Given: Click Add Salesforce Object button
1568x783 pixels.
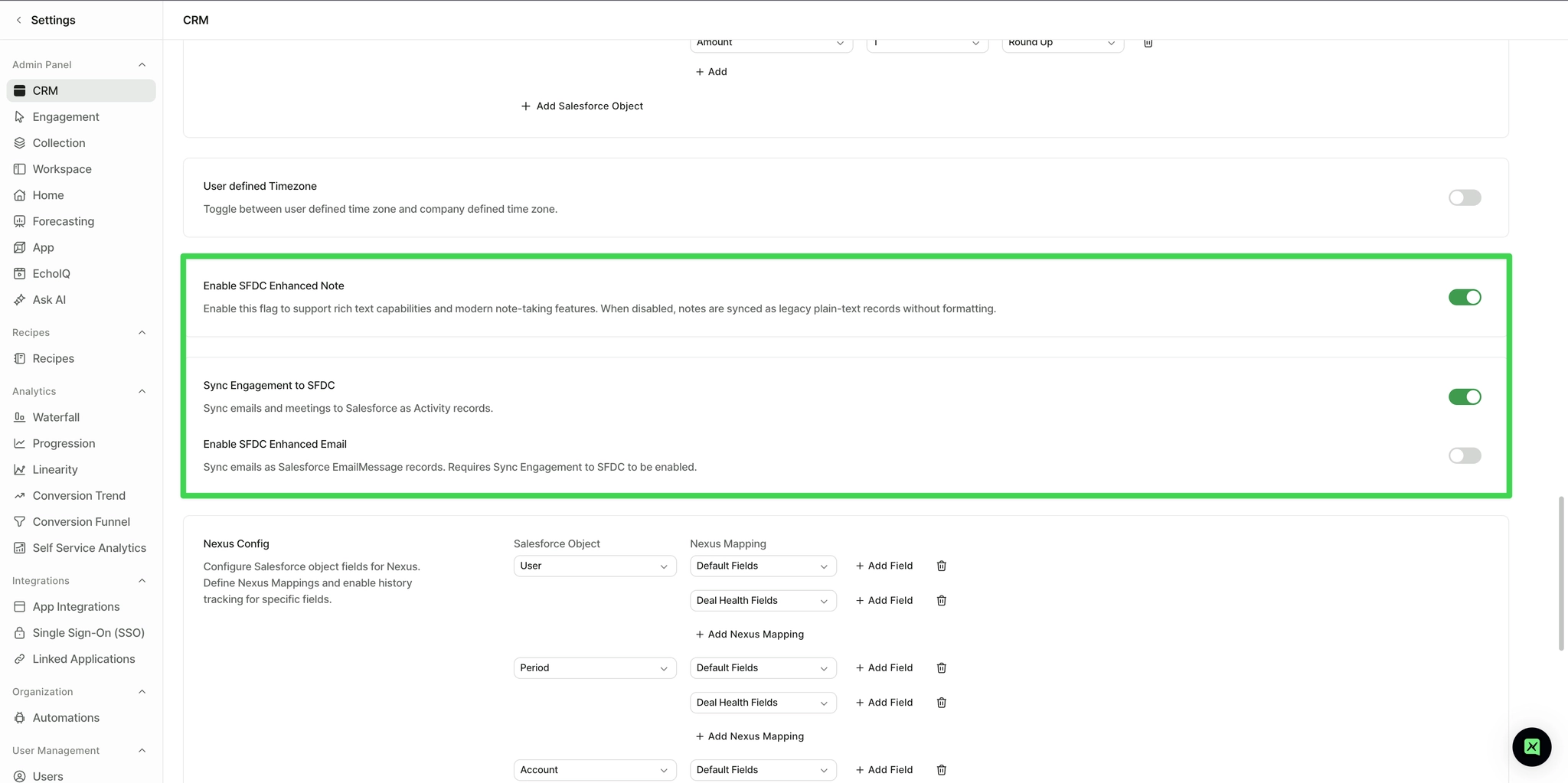Looking at the screenshot, I should 582,106.
